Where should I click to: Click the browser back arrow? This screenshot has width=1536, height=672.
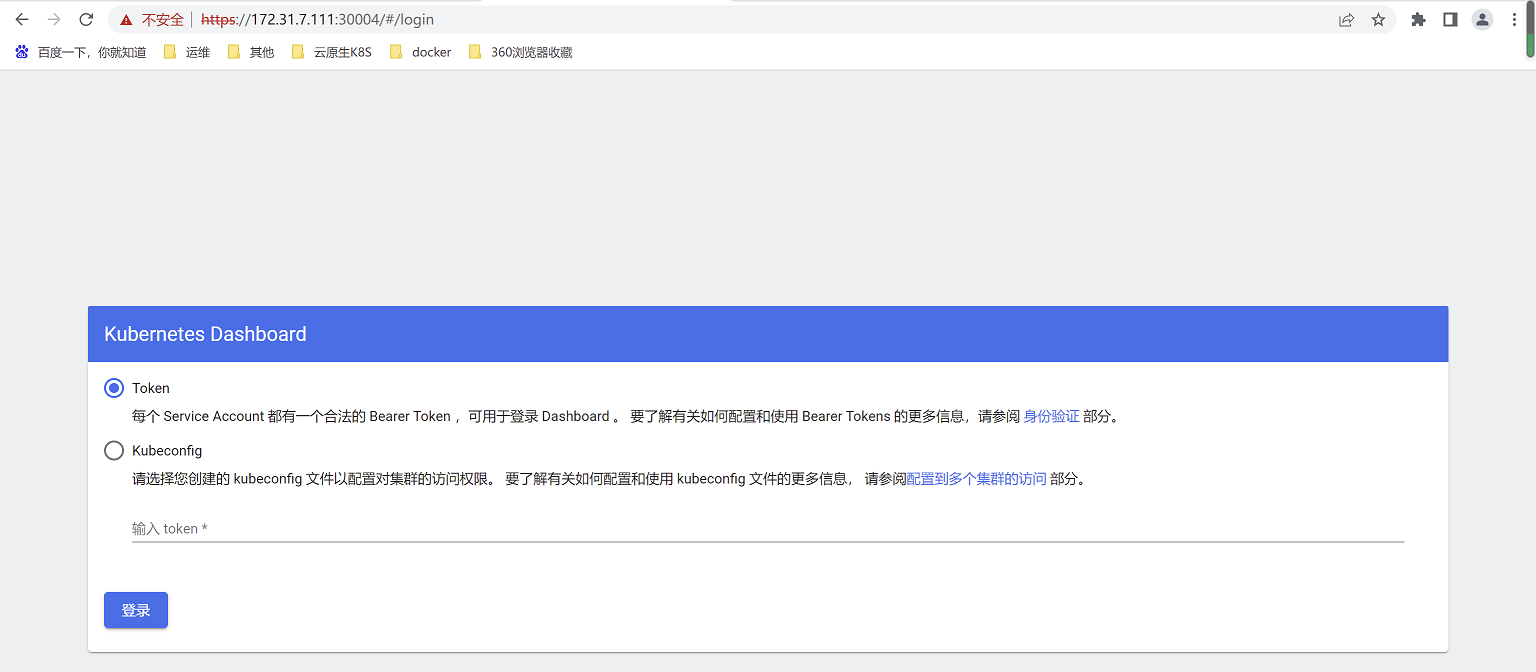point(22,19)
